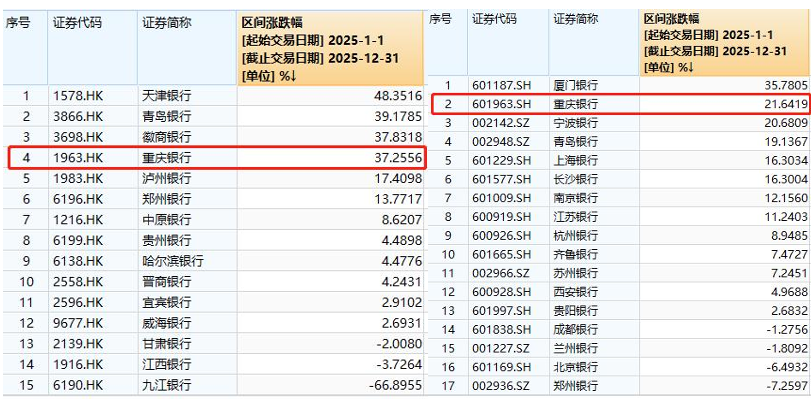
Task: Select 哈尔滨银行 name cell
Action: [173, 261]
